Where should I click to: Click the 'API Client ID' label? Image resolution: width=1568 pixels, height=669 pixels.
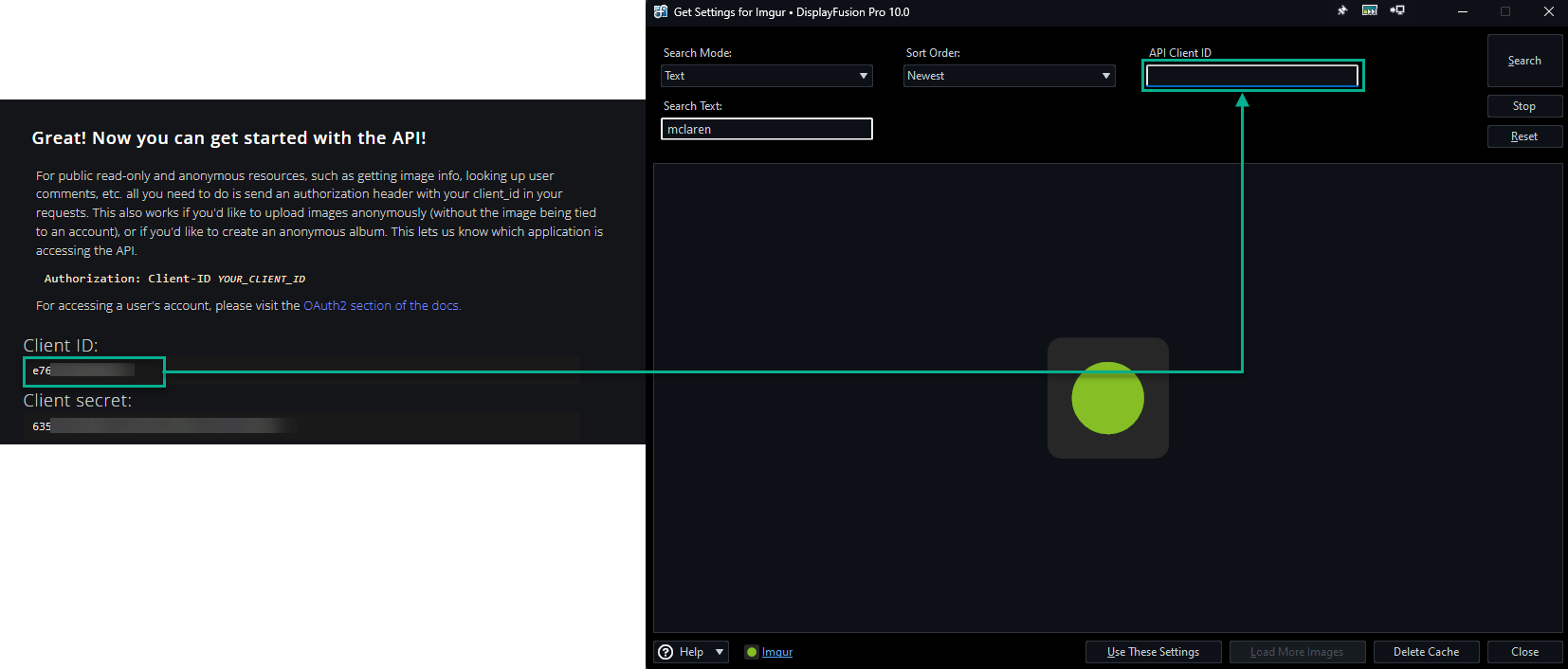[1180, 53]
